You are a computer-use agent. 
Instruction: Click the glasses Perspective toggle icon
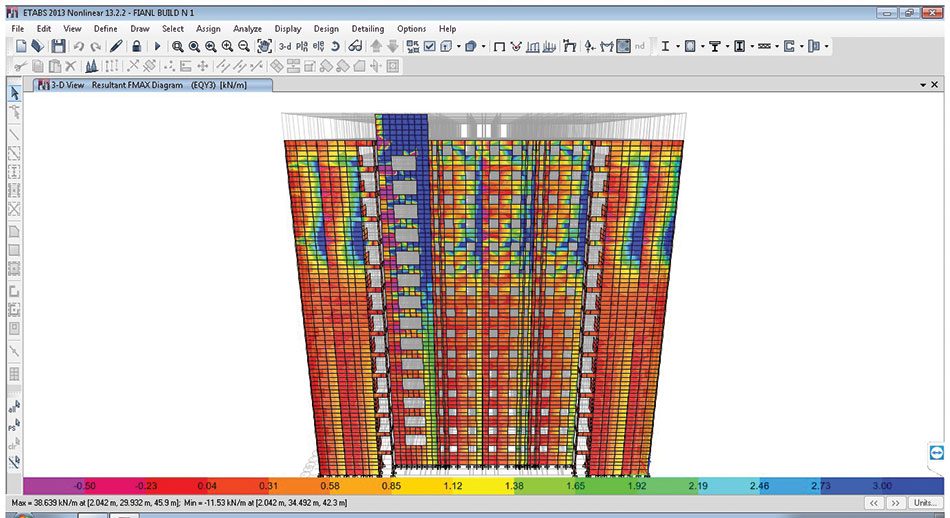pos(355,46)
